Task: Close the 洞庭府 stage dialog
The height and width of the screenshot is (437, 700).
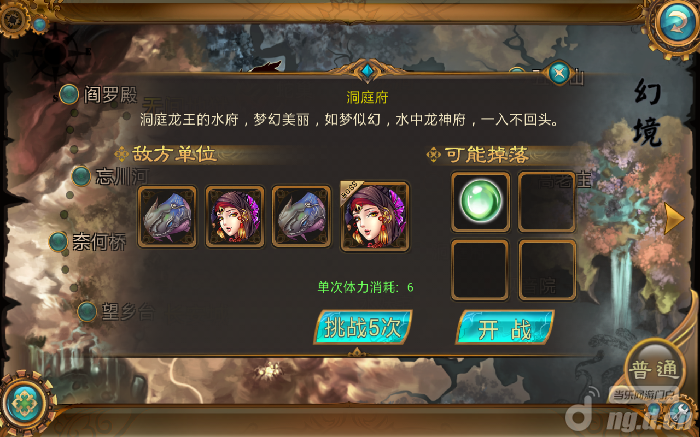Action: [x=558, y=72]
